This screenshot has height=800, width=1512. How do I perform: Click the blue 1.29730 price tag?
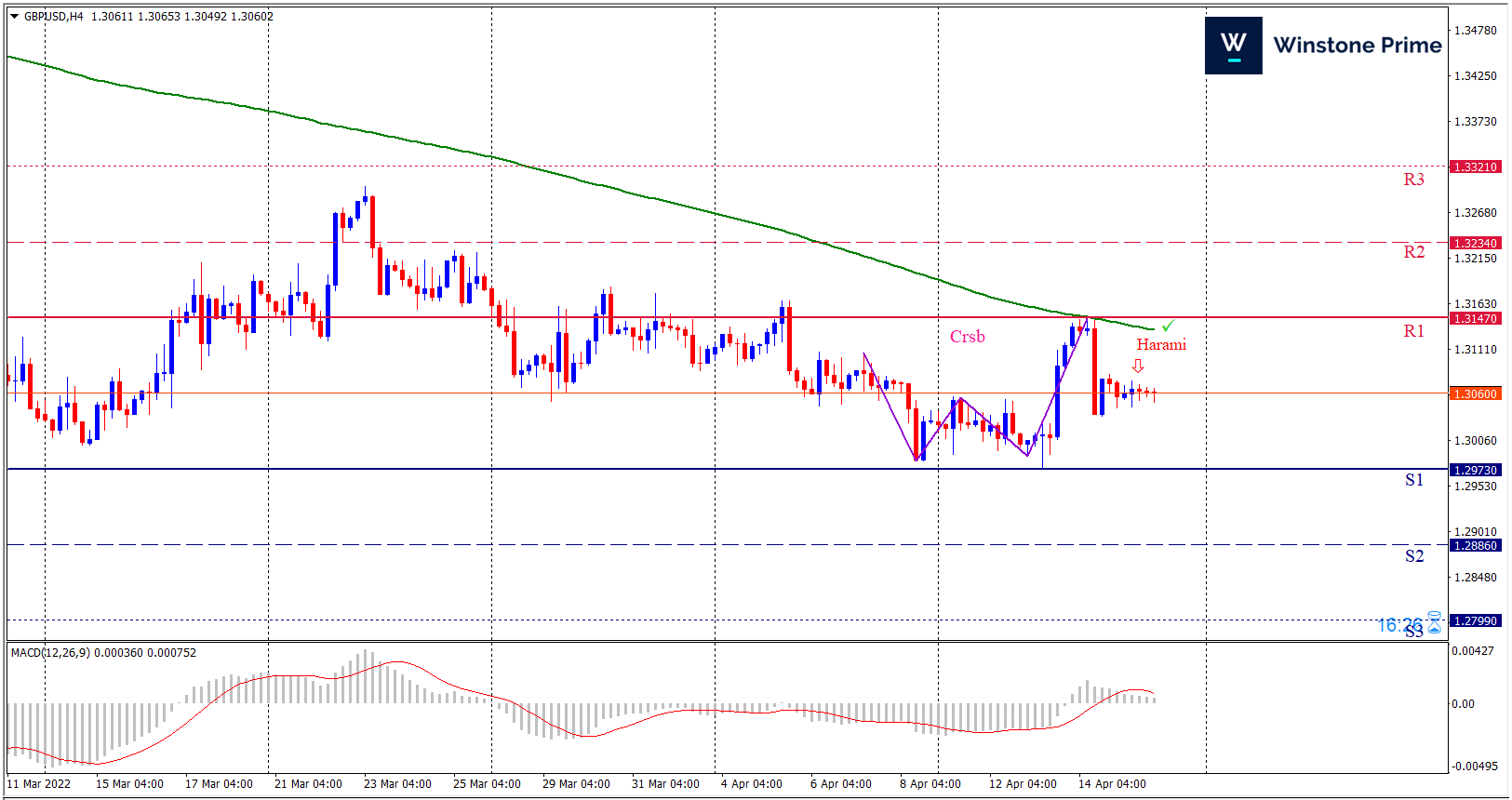[1475, 471]
